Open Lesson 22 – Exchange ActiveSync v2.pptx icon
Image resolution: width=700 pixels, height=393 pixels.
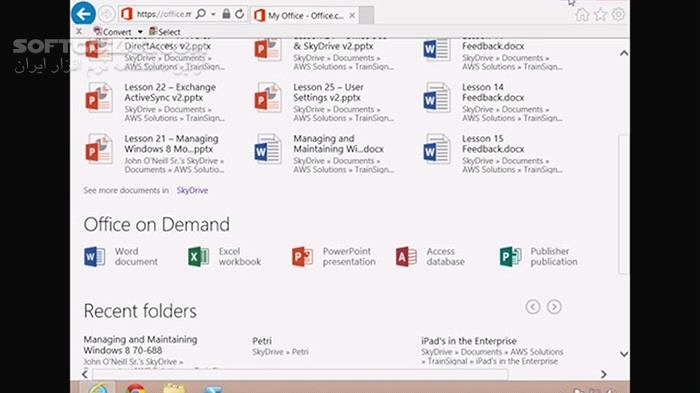(x=99, y=97)
